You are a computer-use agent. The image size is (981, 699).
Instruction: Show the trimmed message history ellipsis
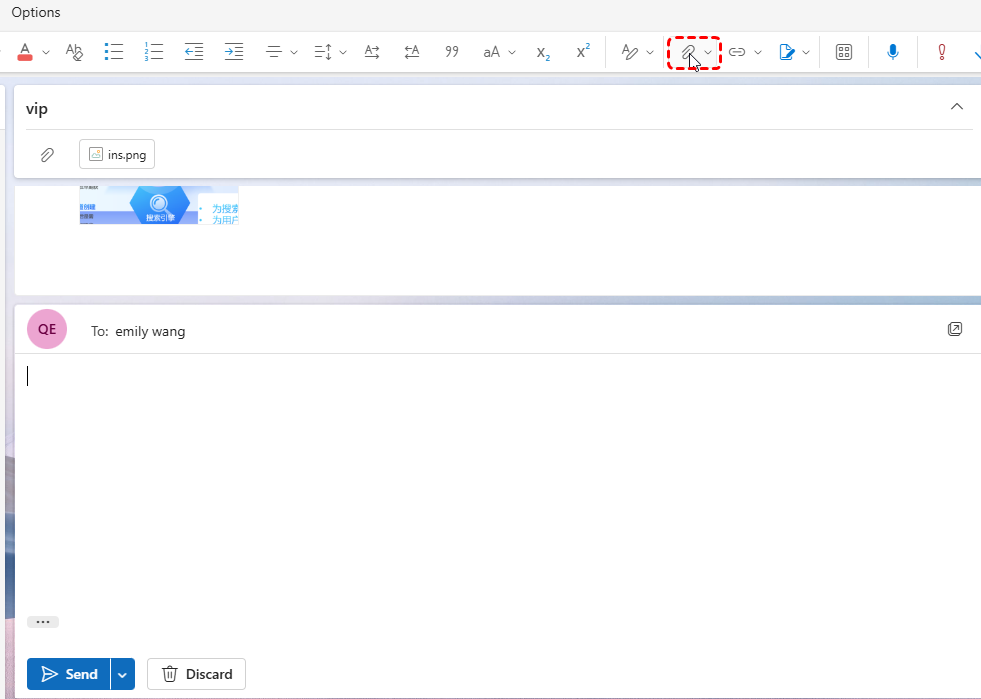pyautogui.click(x=43, y=622)
